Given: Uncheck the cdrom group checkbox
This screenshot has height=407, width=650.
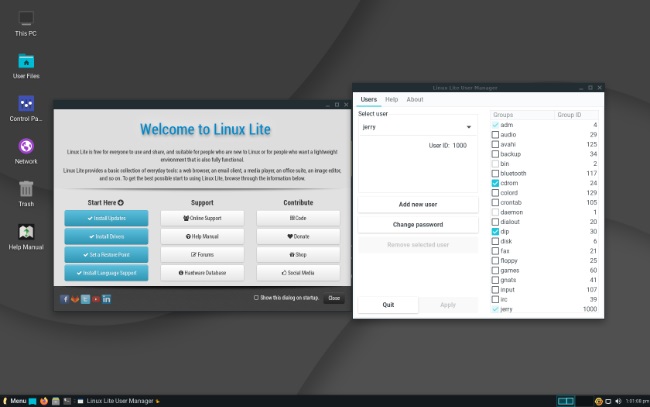Looking at the screenshot, I should [x=495, y=183].
